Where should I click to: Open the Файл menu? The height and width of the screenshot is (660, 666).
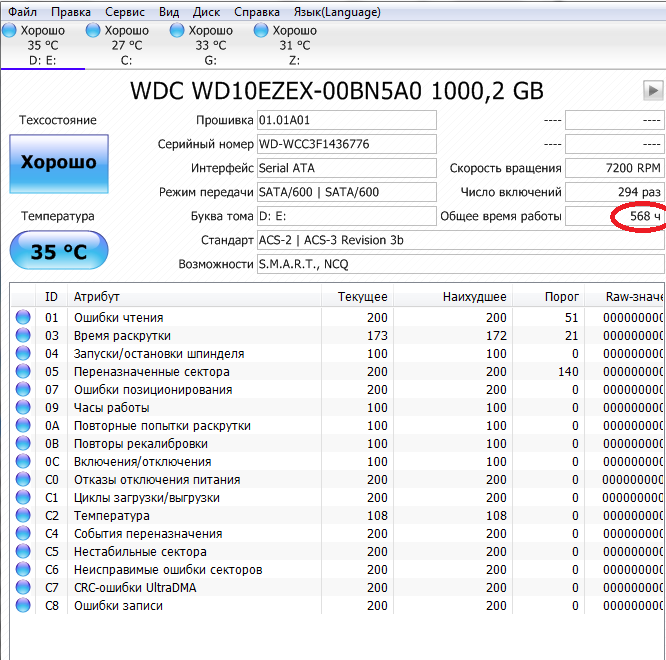[21, 12]
